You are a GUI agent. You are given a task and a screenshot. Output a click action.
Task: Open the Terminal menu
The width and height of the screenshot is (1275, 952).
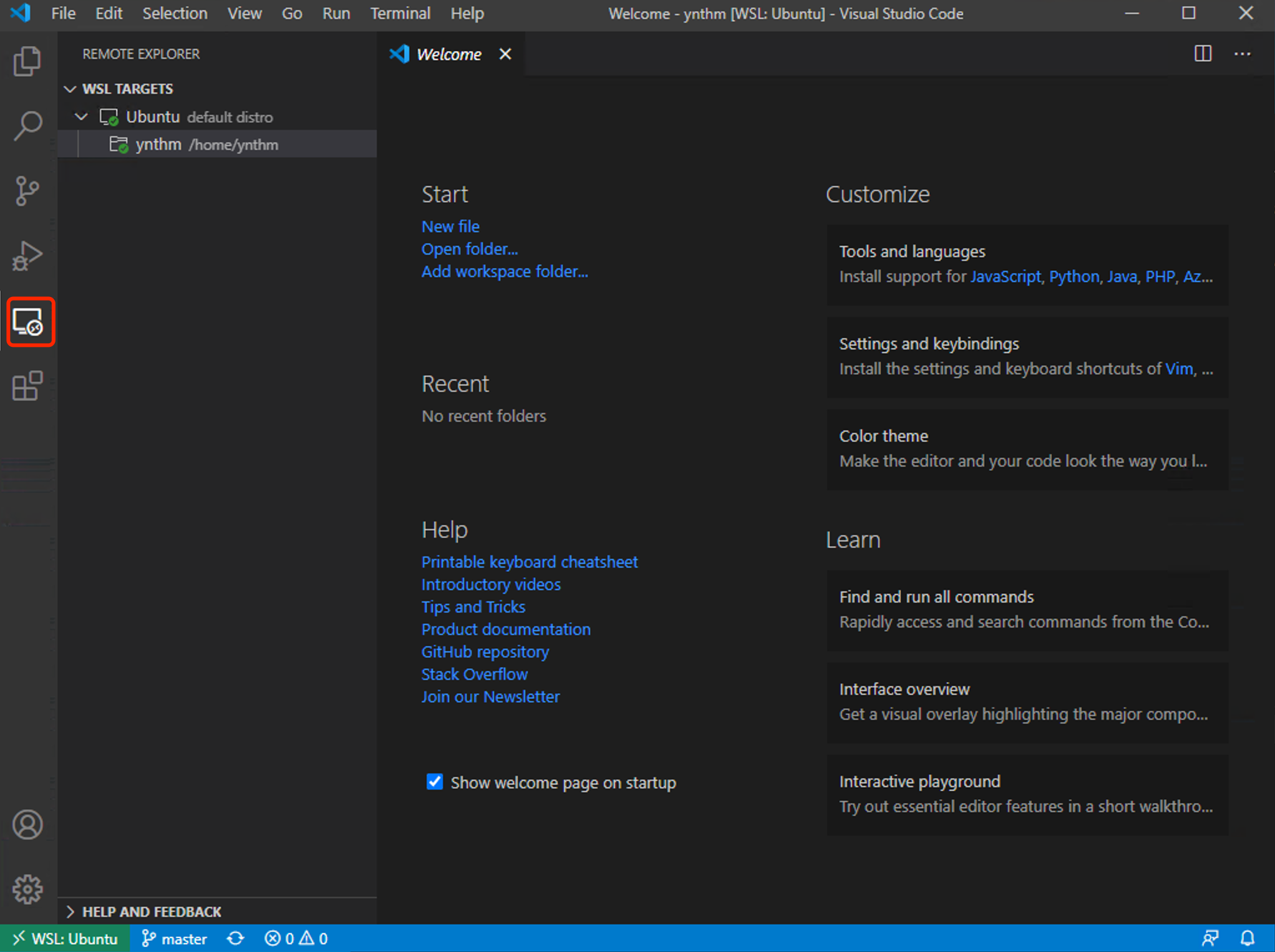click(400, 13)
